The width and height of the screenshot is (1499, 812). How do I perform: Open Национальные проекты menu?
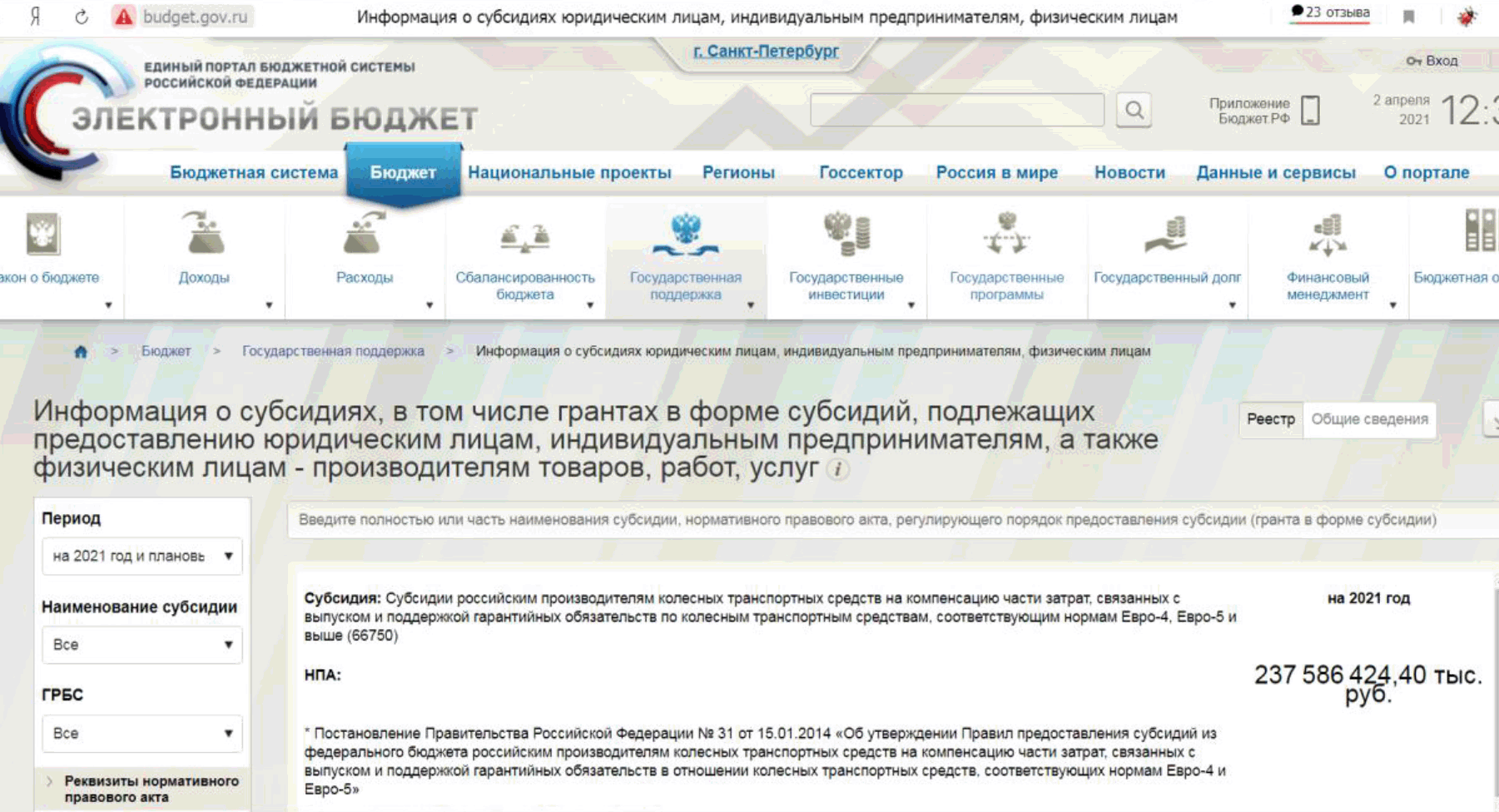pos(569,172)
